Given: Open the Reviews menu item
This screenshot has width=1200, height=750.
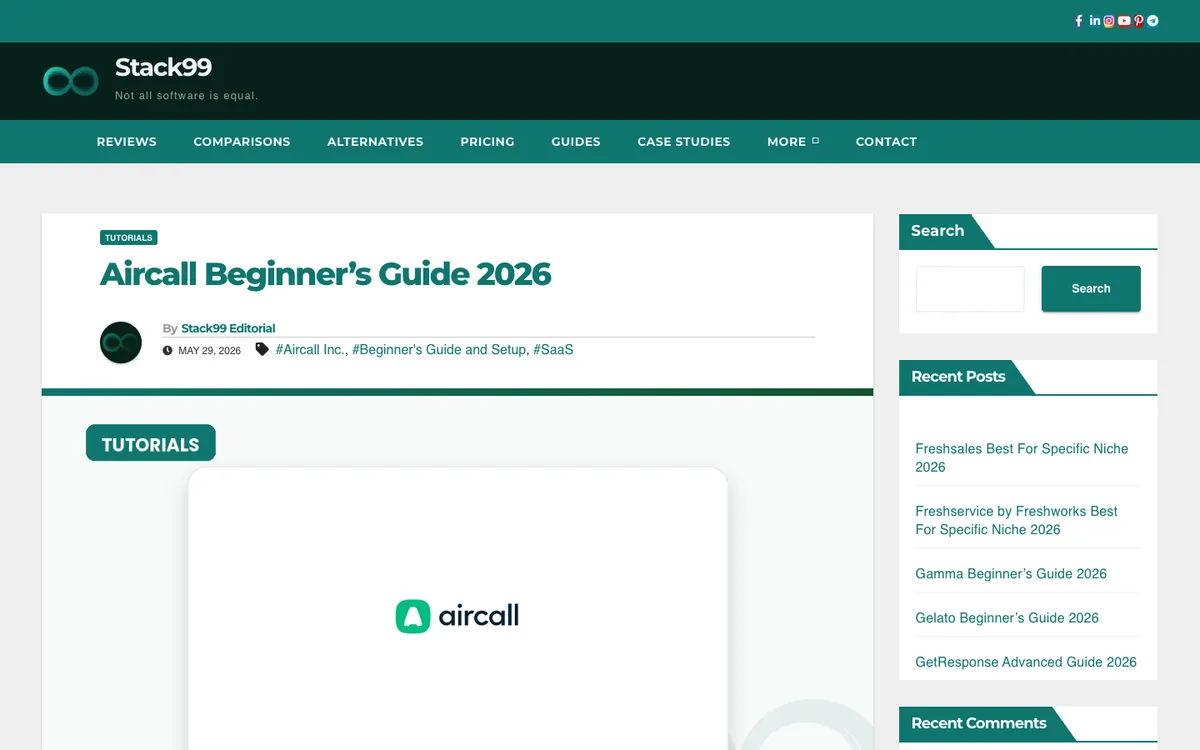Looking at the screenshot, I should click(127, 142).
